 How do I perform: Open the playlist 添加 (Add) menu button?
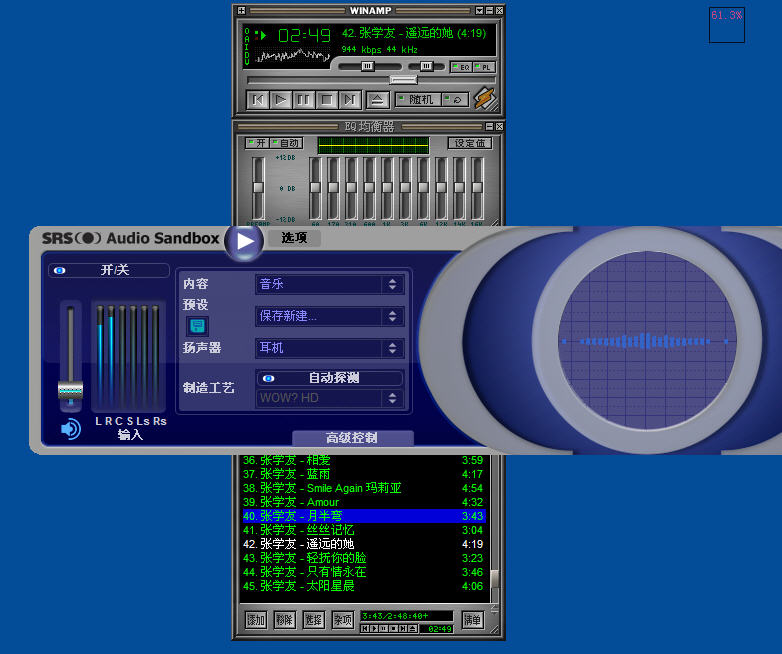pyautogui.click(x=256, y=620)
